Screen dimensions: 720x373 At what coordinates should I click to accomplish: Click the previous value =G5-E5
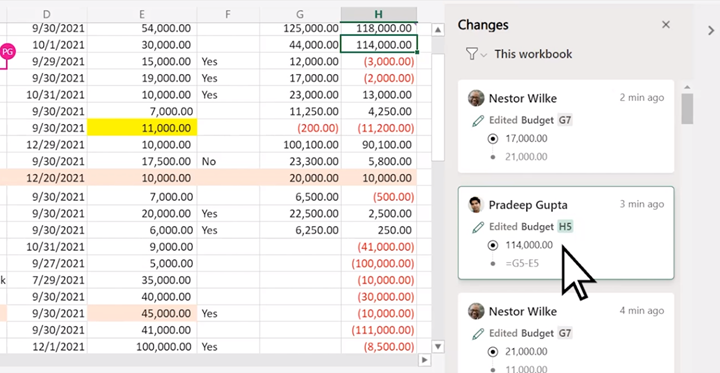522,264
